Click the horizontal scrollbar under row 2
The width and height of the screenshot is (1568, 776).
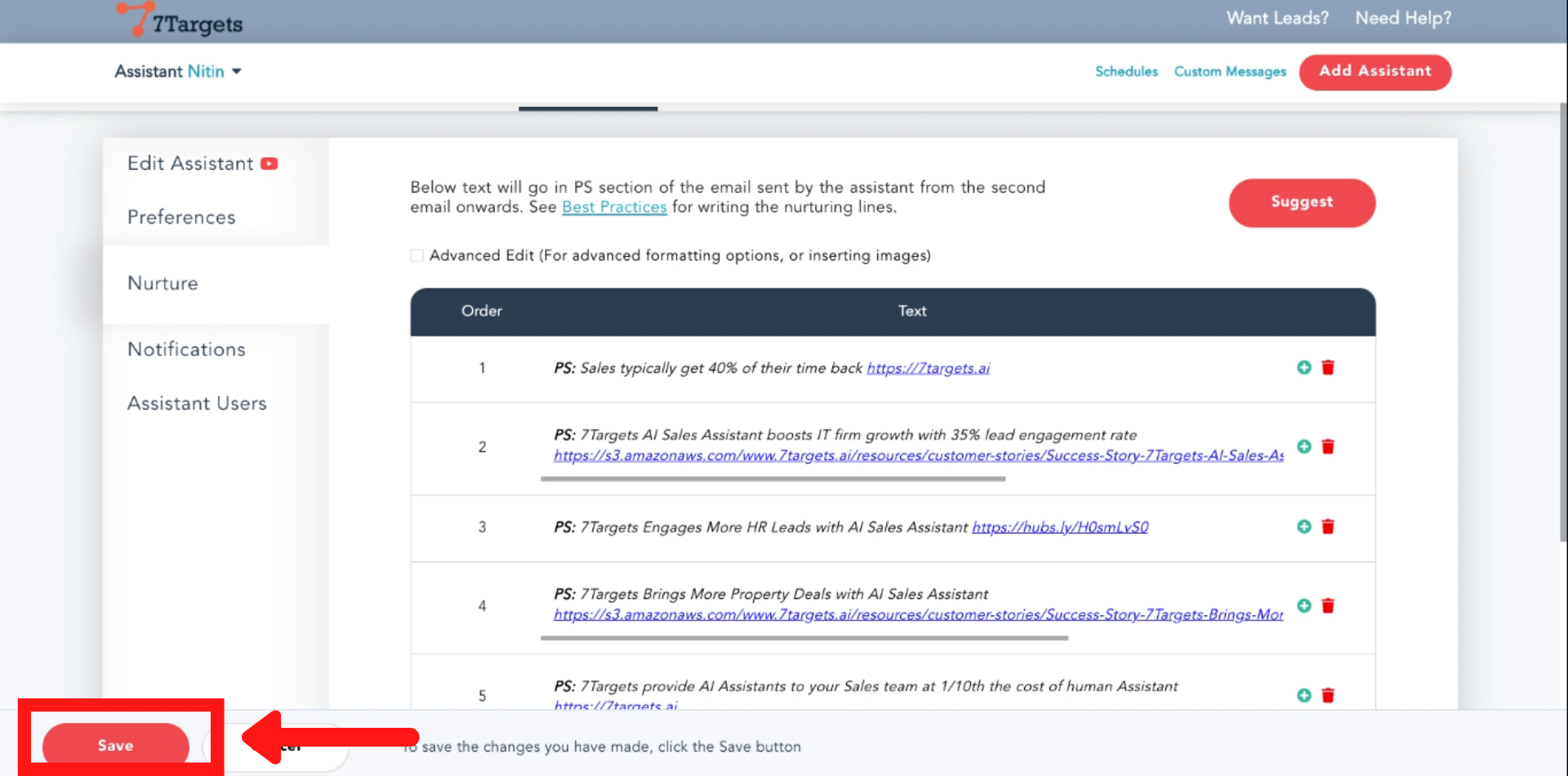(772, 479)
